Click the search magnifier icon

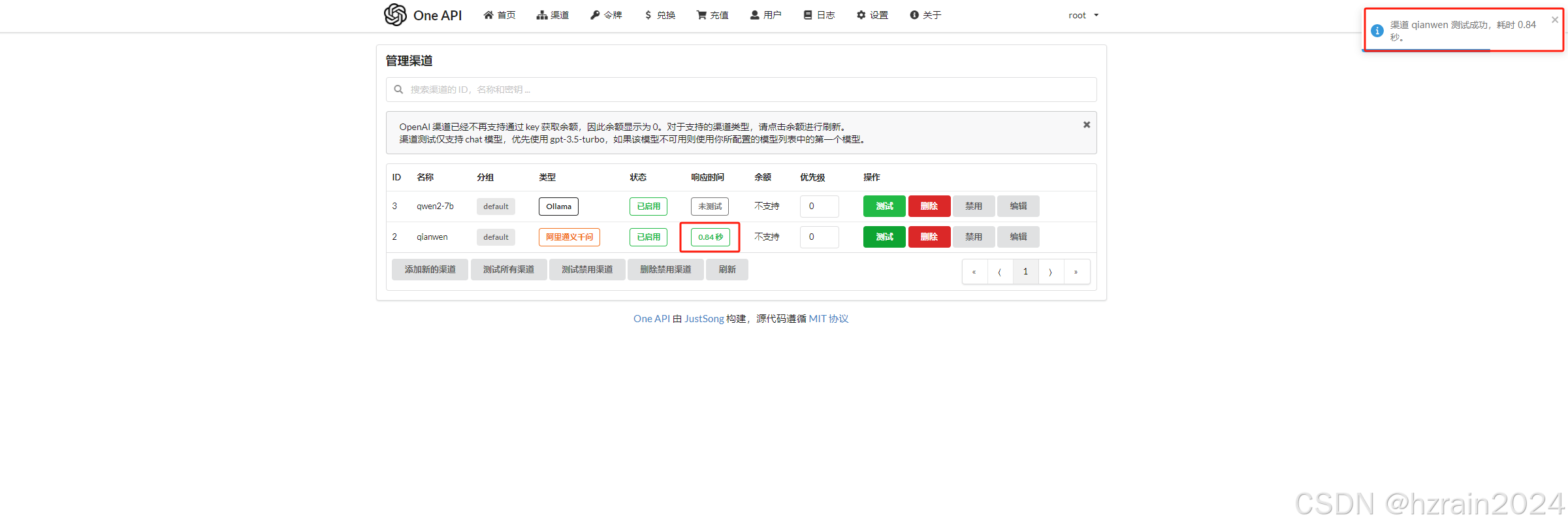398,90
